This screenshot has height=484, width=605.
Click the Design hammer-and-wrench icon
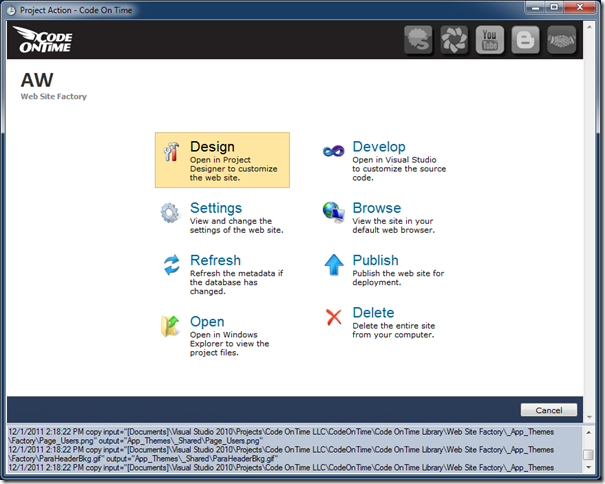171,152
